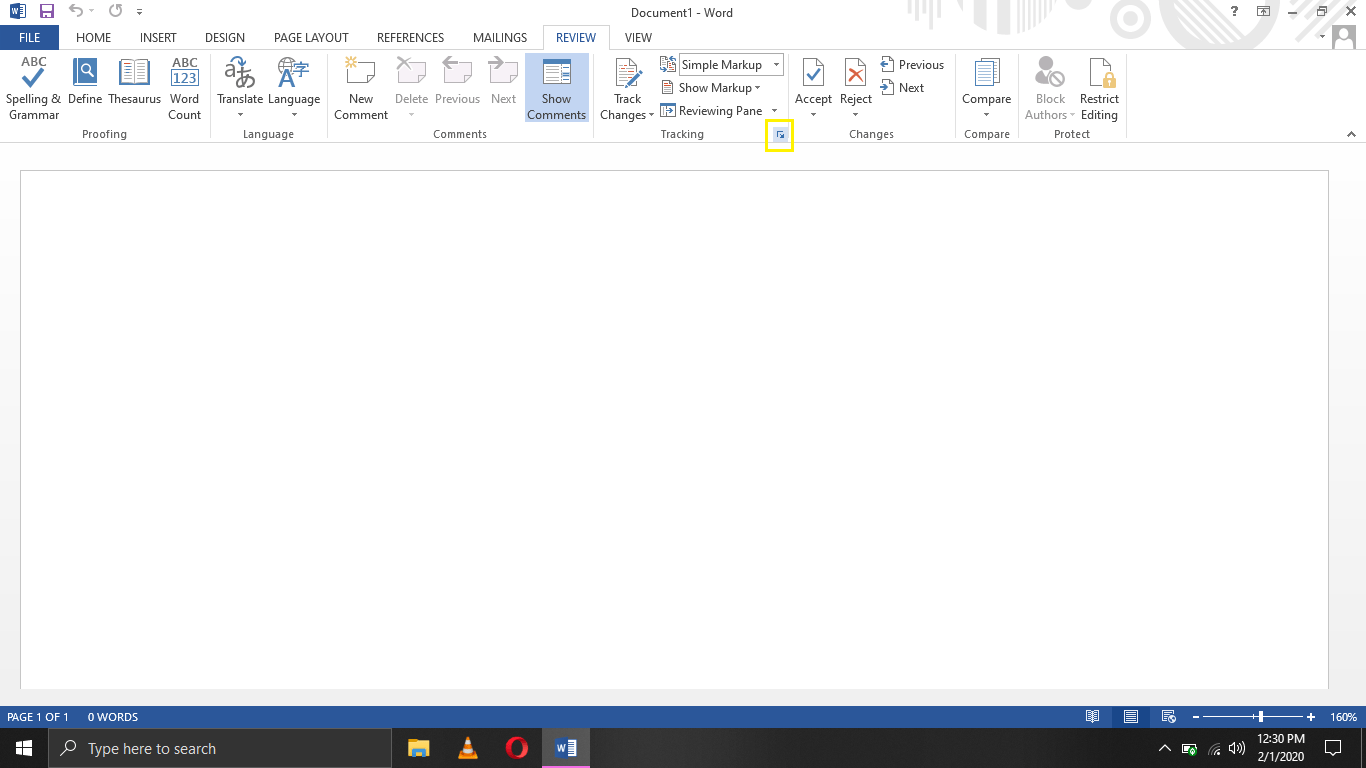Launch Opera from the taskbar
The image size is (1366, 768).
(516, 747)
